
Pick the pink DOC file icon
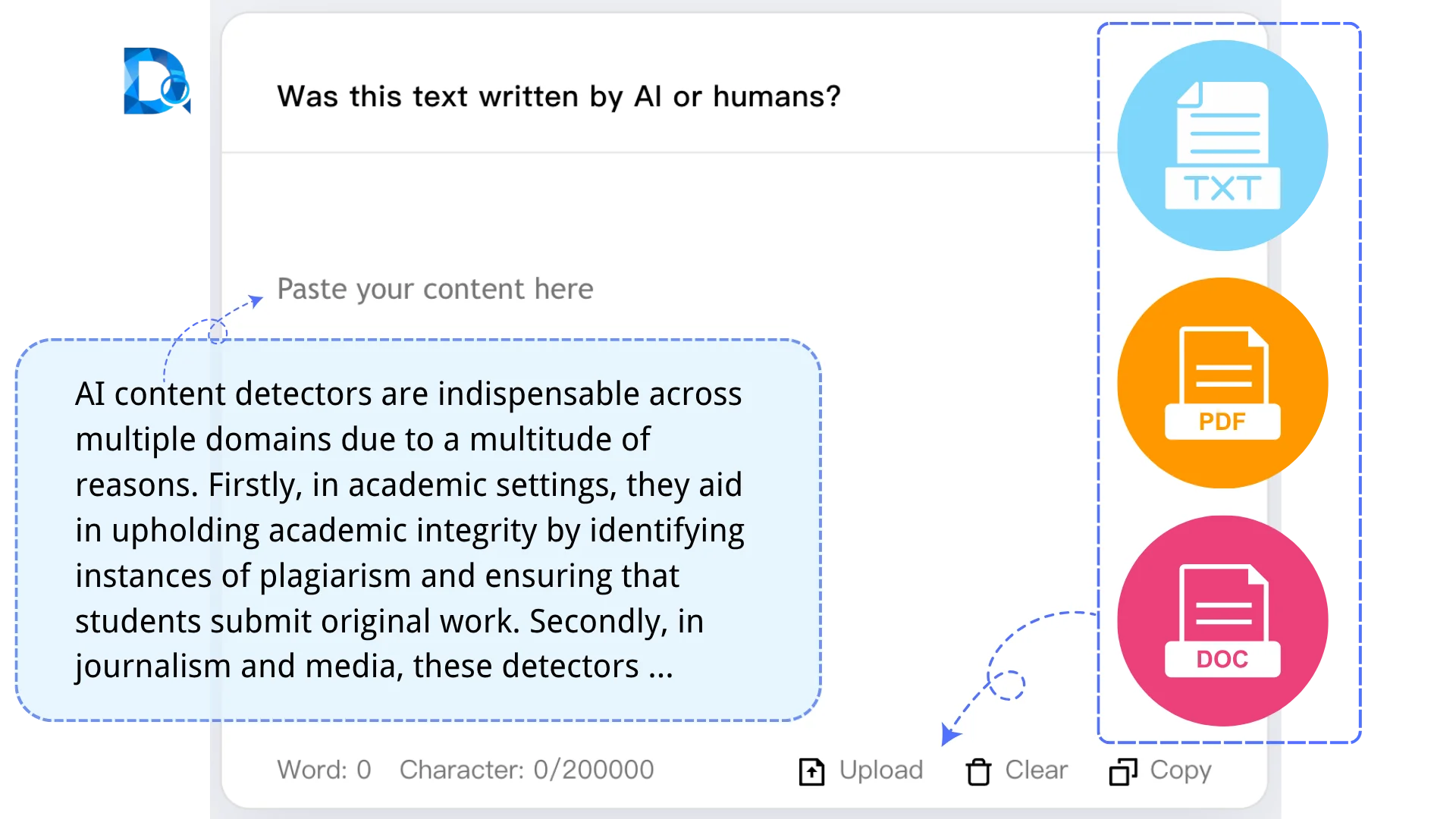1222,620
